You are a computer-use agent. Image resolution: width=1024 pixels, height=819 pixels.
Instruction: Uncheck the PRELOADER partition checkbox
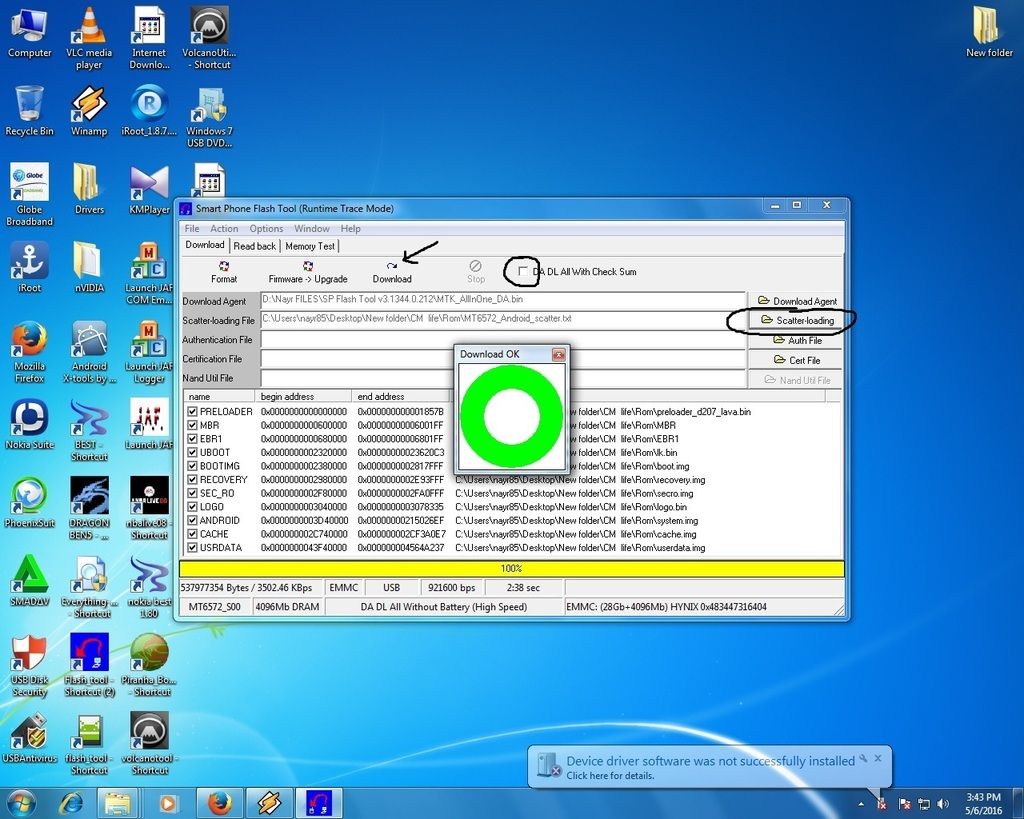pos(192,412)
